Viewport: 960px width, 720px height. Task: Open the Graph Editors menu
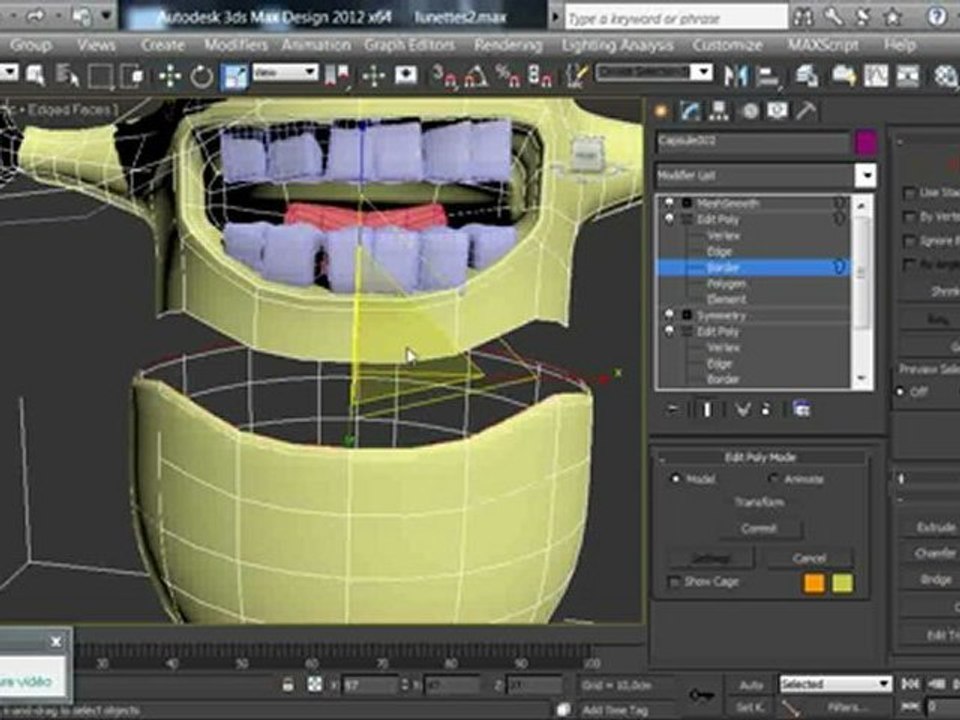[x=409, y=45]
